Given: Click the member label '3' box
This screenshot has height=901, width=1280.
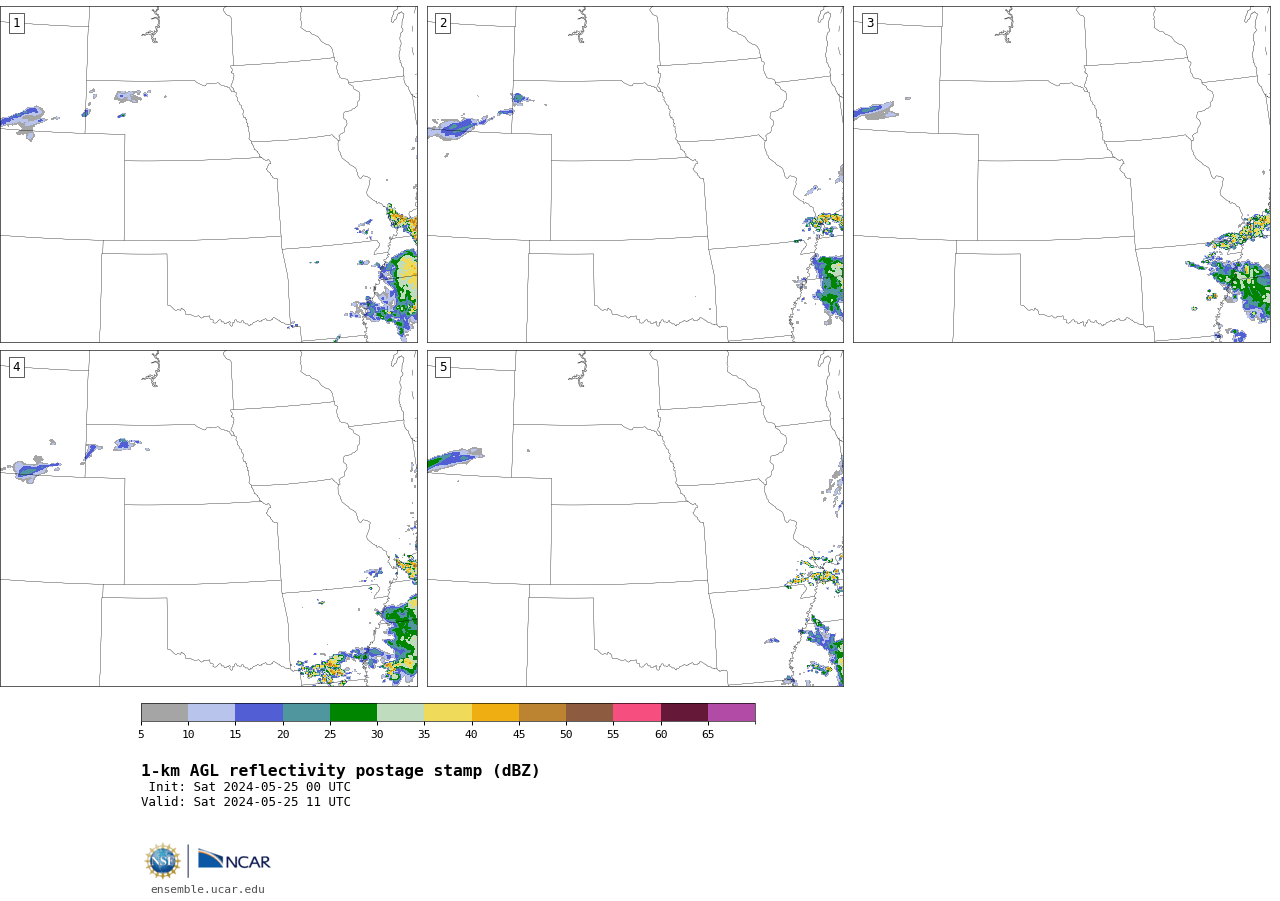Looking at the screenshot, I should tap(869, 23).
